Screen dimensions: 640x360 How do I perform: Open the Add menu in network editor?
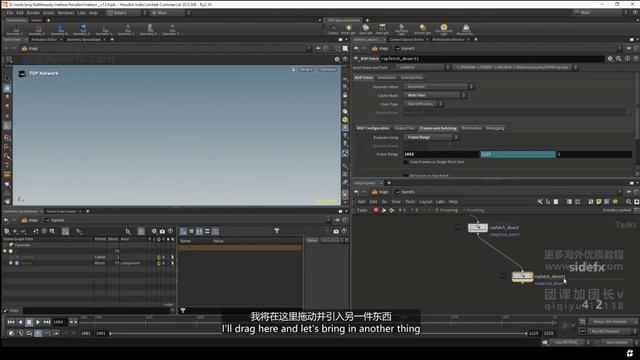pyautogui.click(x=361, y=202)
